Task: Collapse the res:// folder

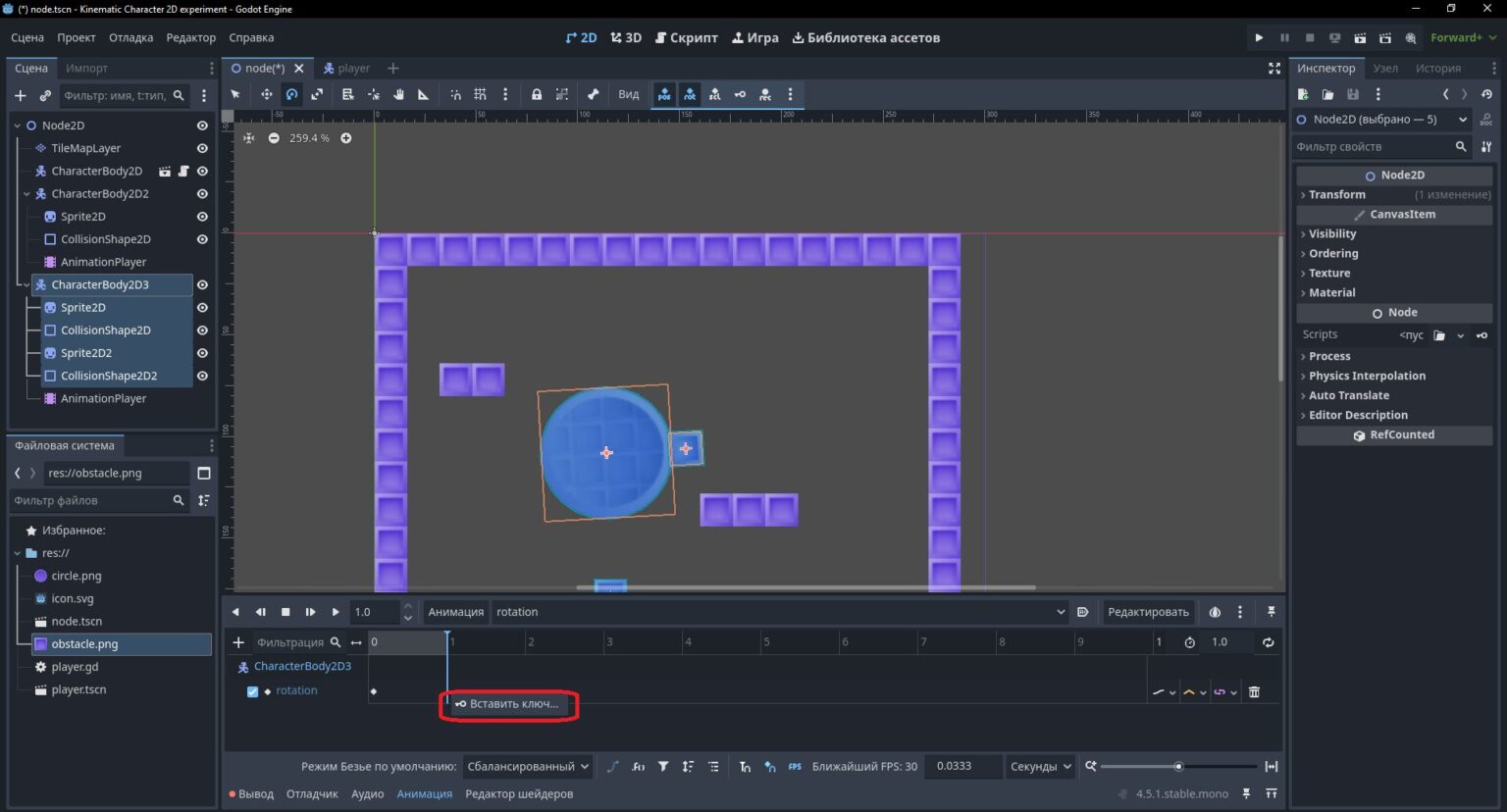Action: 18,553
